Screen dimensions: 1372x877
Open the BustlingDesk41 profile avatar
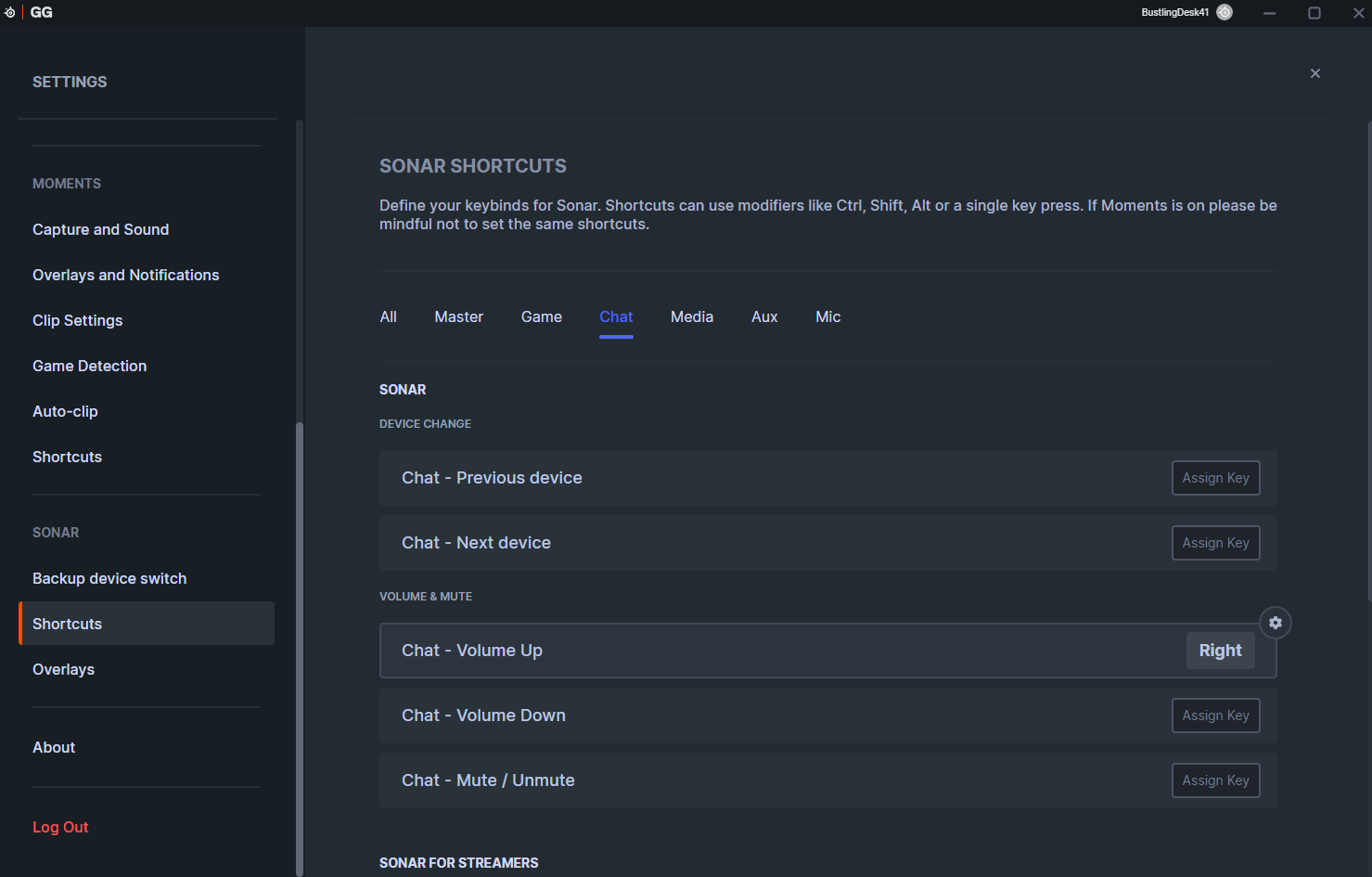click(x=1225, y=12)
